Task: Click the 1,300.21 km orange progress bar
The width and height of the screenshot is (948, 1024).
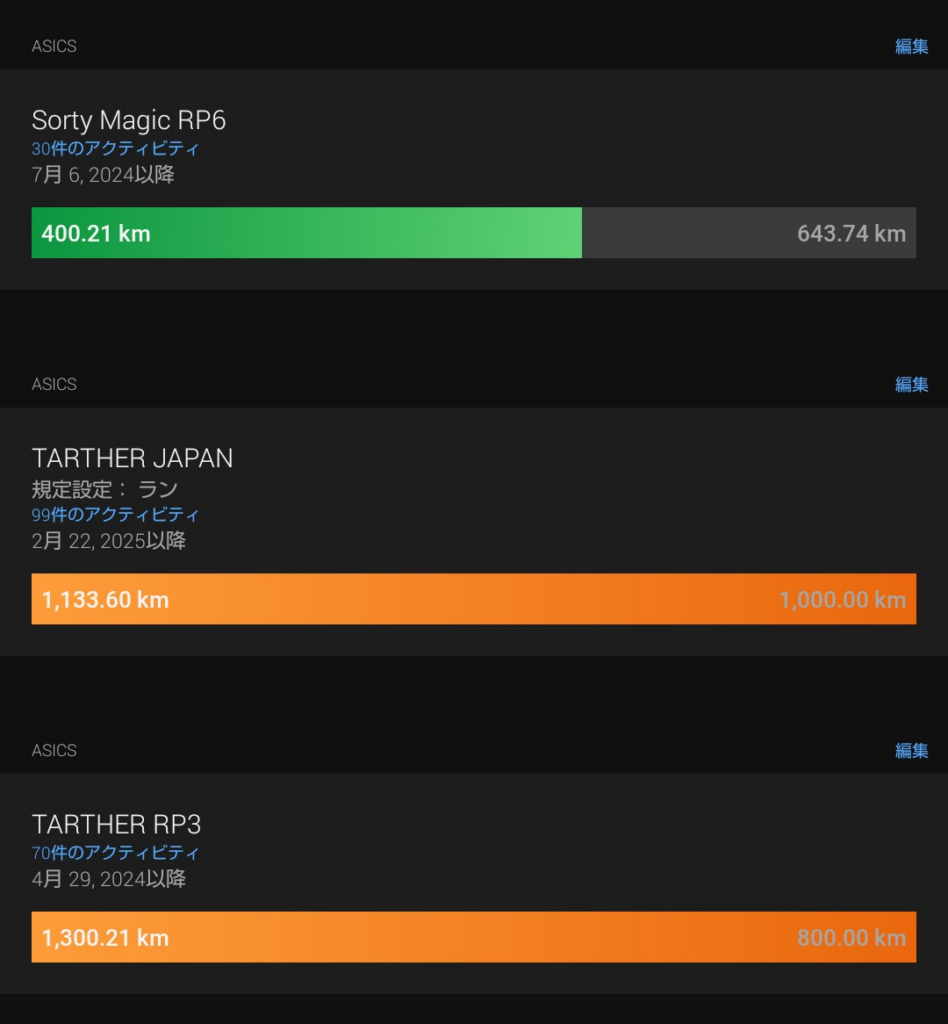Action: tap(473, 937)
